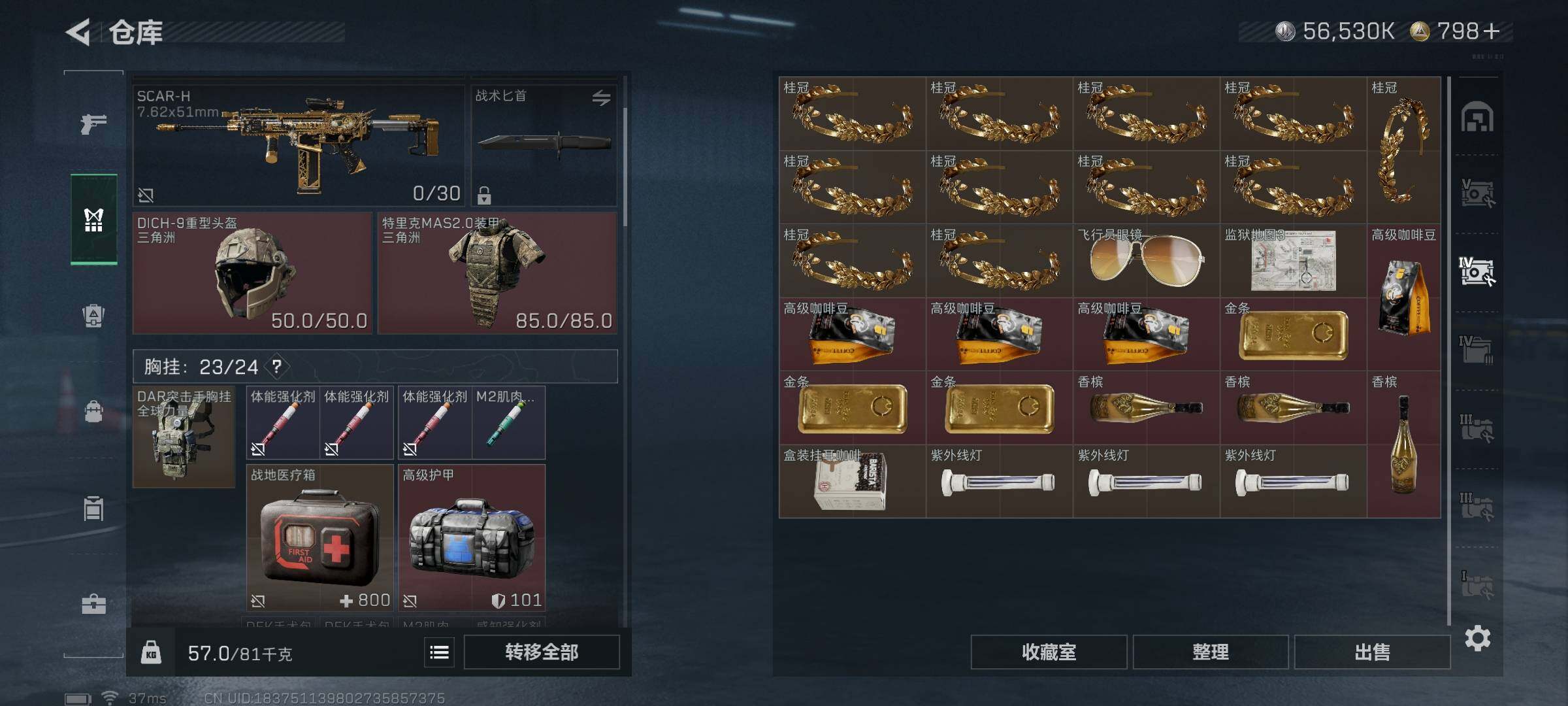
Task: Click the swap arrows on 战术匕首 slot
Action: click(601, 98)
